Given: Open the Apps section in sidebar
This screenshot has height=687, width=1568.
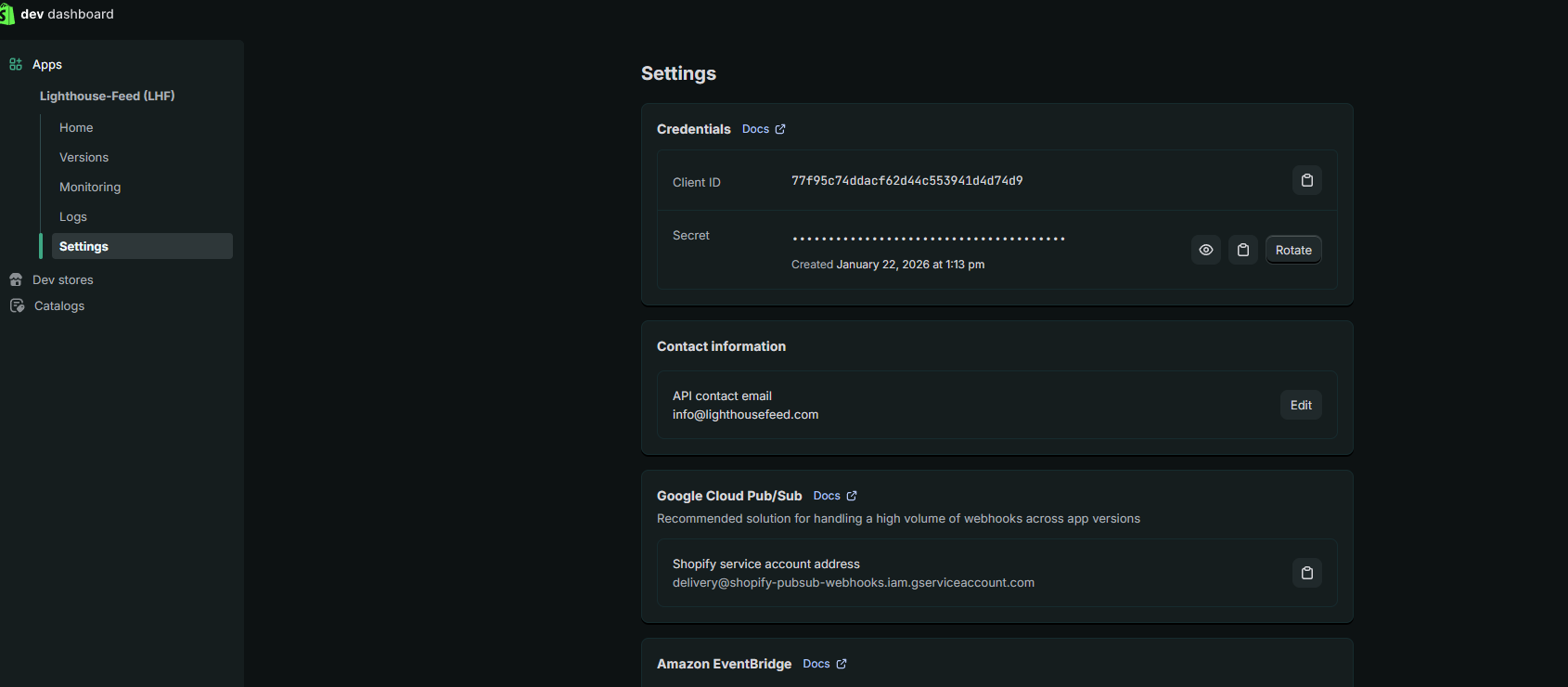Looking at the screenshot, I should [47, 64].
